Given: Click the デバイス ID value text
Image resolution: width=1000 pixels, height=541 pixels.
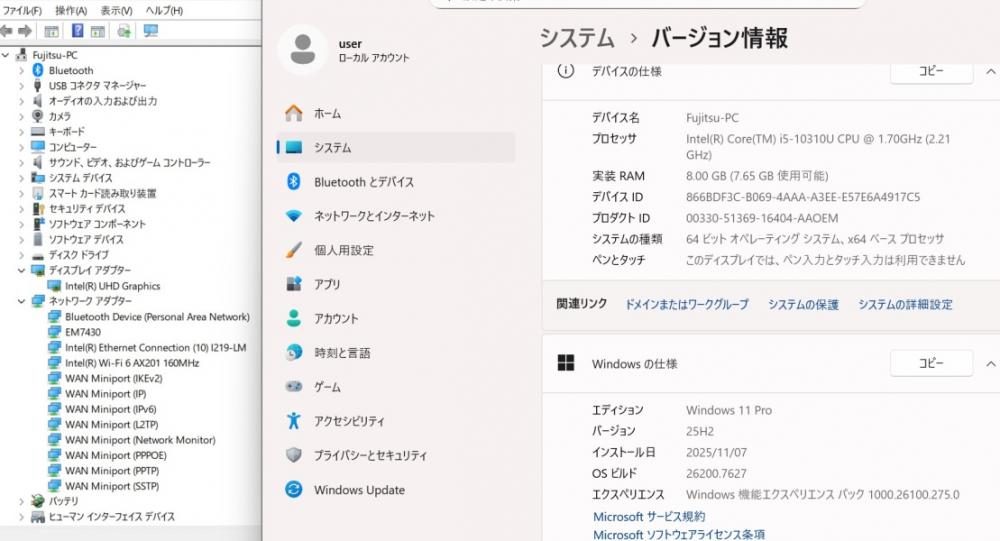Looking at the screenshot, I should tap(803, 197).
